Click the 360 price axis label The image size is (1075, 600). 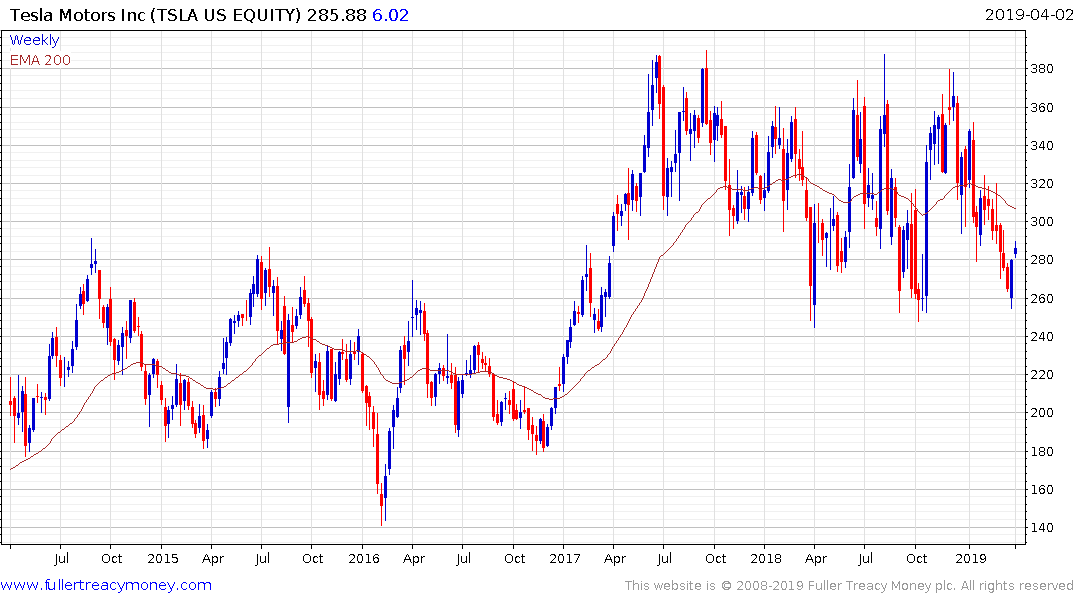tap(1042, 108)
